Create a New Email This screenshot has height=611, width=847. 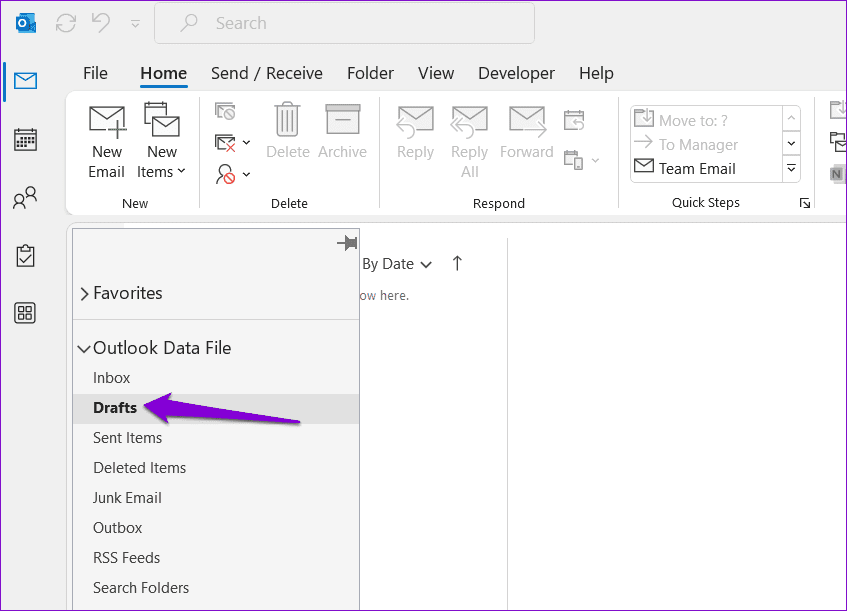105,140
